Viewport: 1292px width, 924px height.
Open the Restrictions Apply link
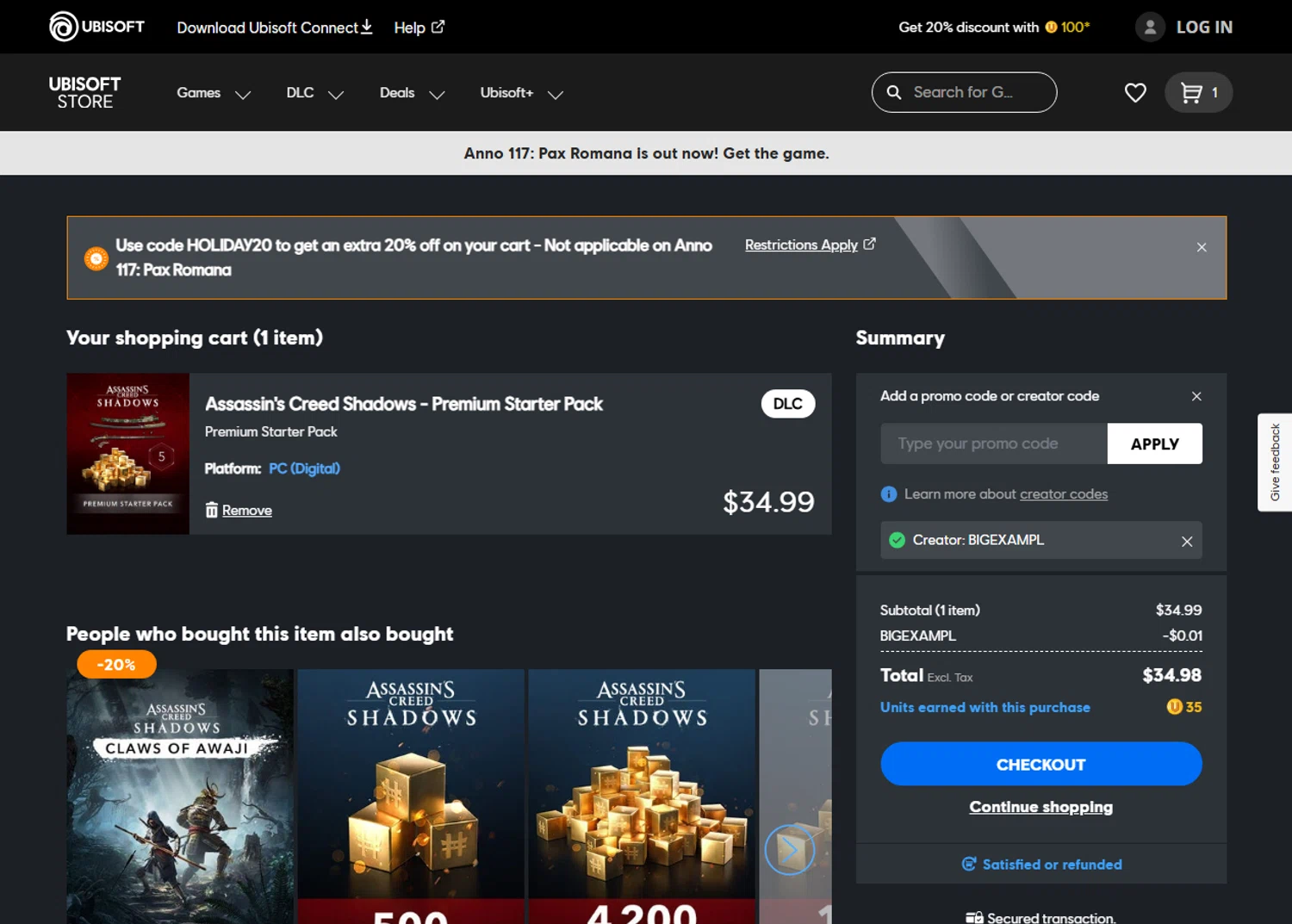click(810, 245)
